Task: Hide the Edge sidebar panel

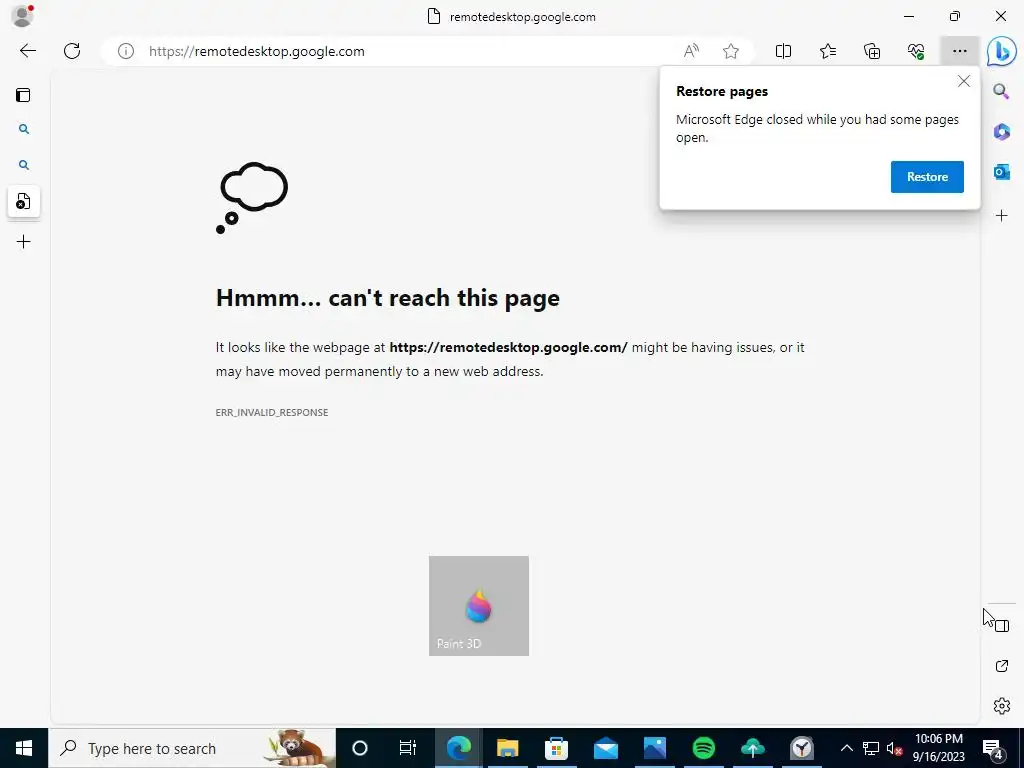Action: click(1002, 626)
